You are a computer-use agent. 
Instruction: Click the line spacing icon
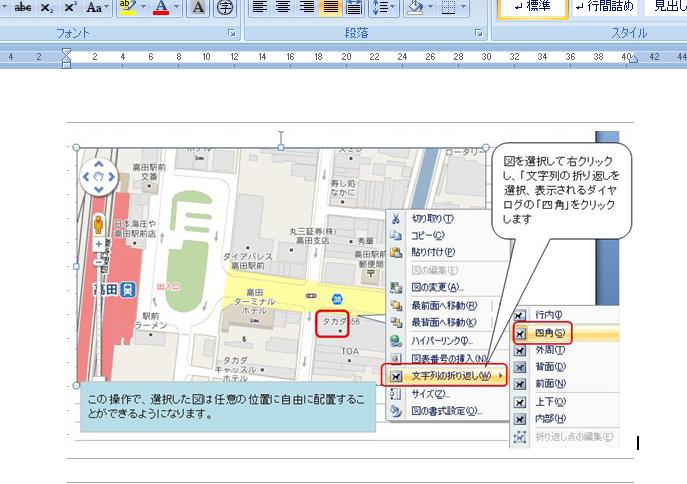(x=379, y=7)
